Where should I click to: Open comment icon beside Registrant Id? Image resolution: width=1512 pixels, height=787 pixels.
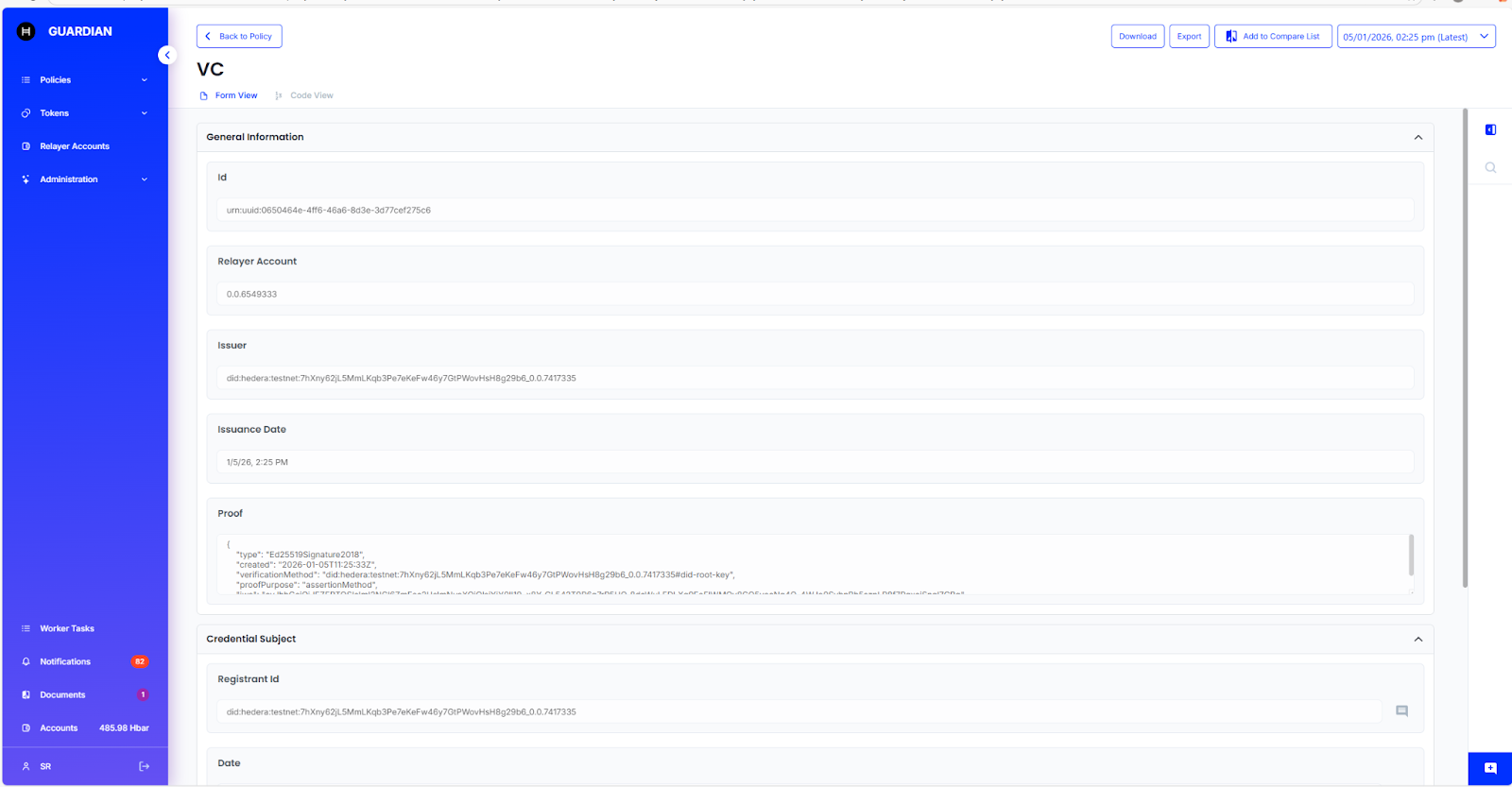[x=1401, y=711]
